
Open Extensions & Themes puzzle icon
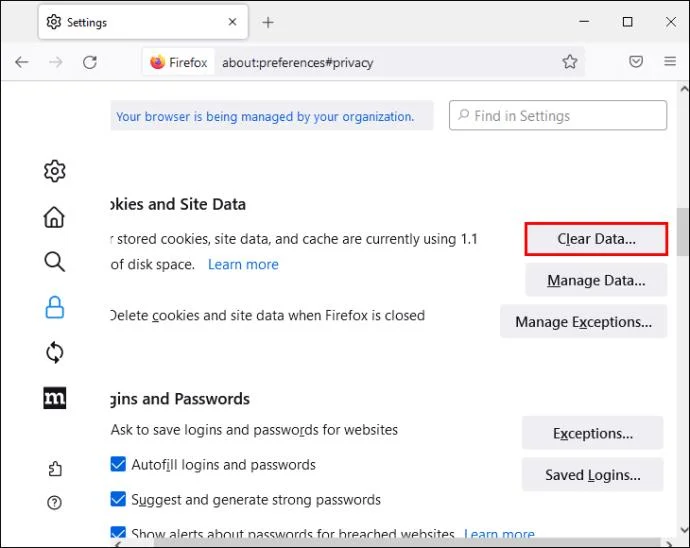point(55,469)
